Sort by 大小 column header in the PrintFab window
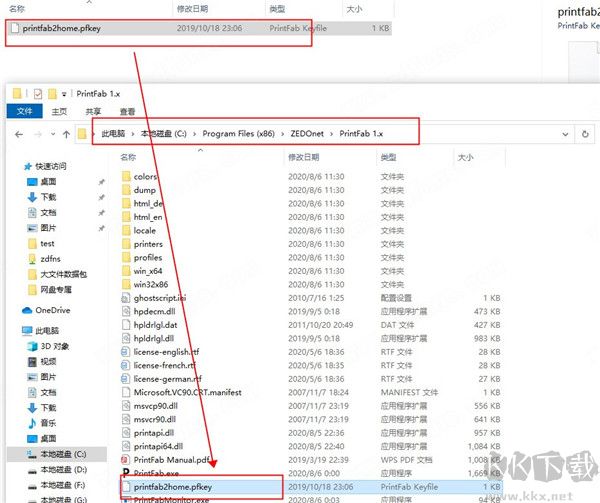 pos(466,157)
